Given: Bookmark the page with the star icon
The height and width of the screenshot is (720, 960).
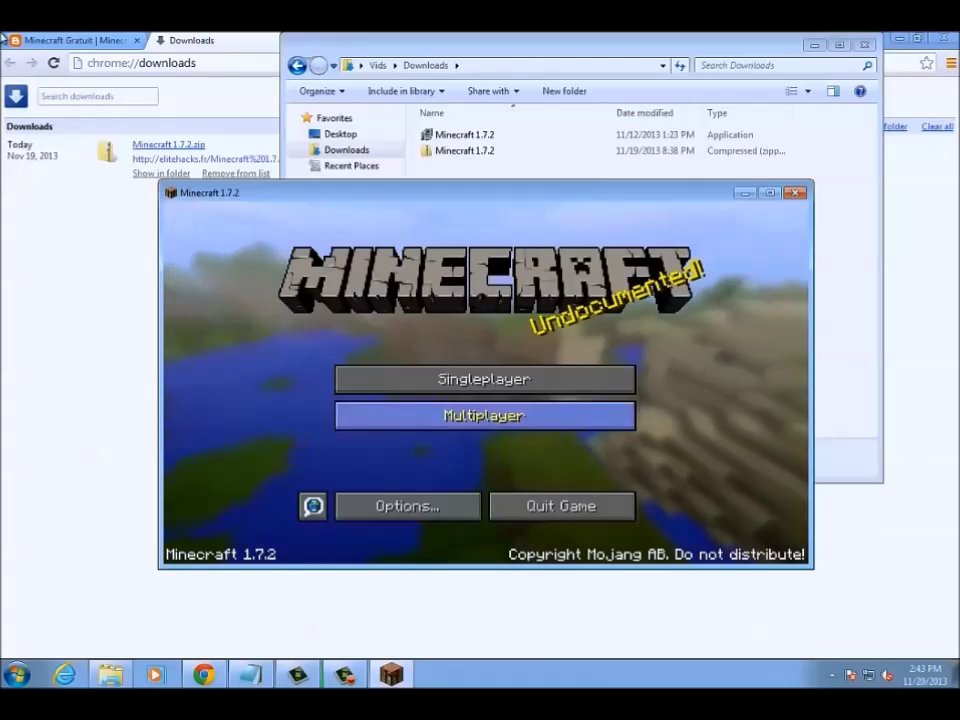Looking at the screenshot, I should coord(926,63).
